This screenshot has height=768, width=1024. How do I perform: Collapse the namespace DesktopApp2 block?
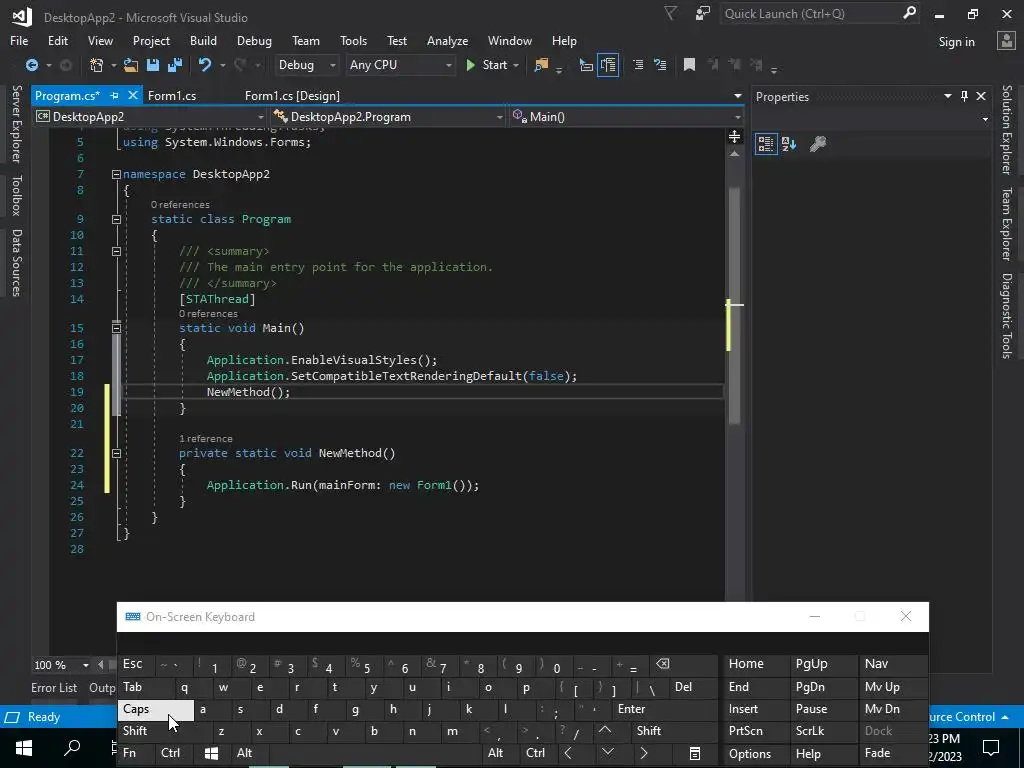[x=116, y=174]
